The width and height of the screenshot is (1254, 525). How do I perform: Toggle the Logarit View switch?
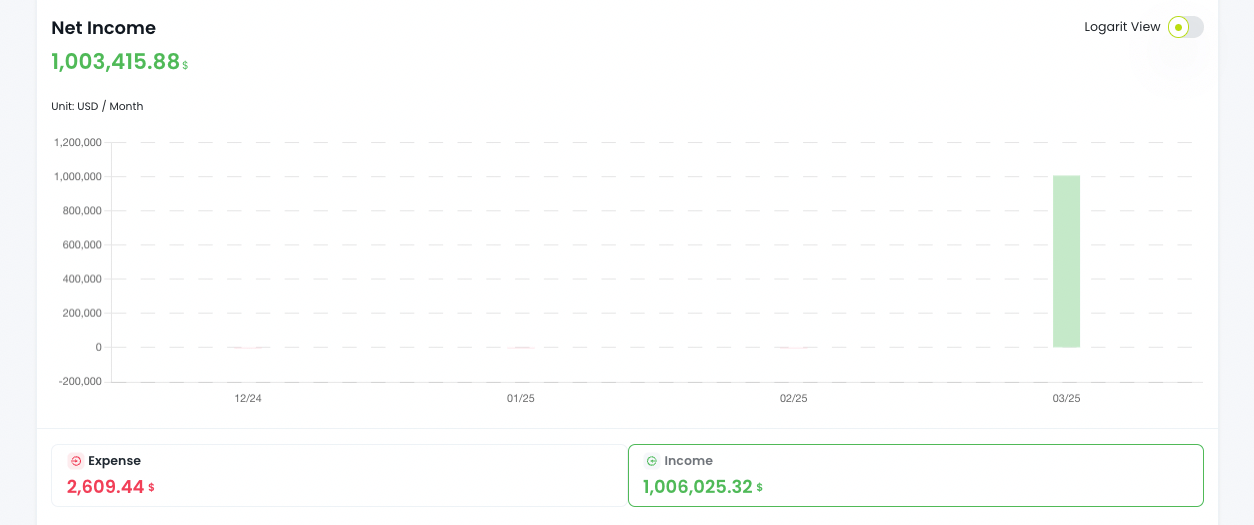pos(1185,27)
